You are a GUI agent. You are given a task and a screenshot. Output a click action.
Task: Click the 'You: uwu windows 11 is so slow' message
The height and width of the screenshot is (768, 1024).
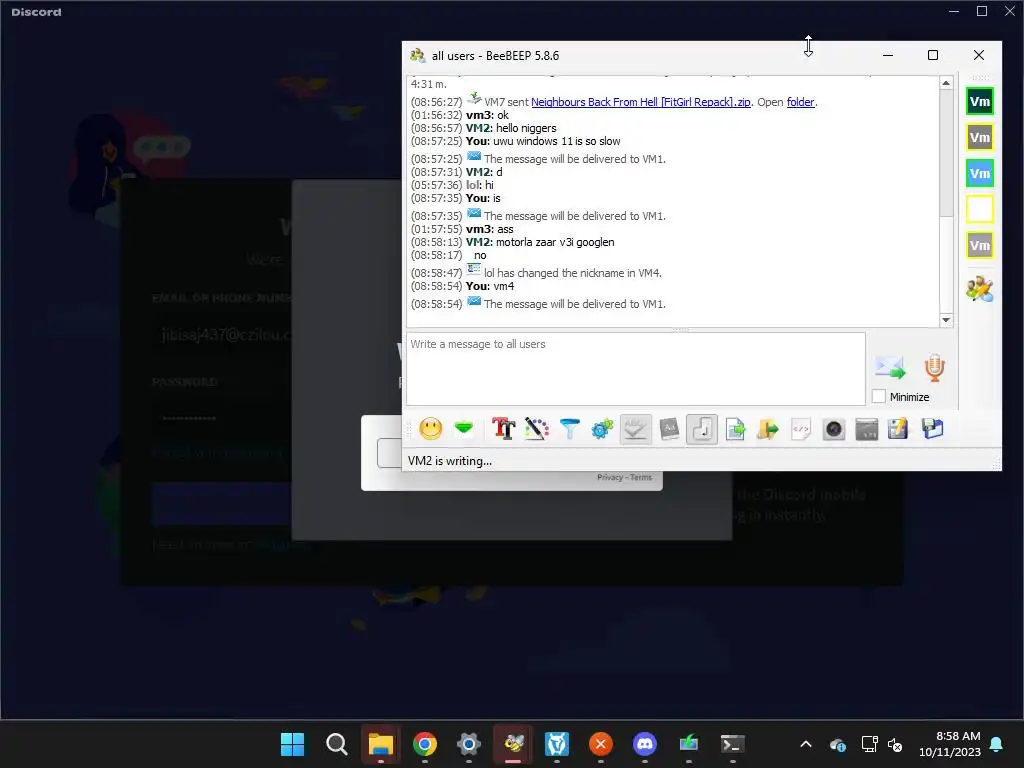(x=515, y=141)
